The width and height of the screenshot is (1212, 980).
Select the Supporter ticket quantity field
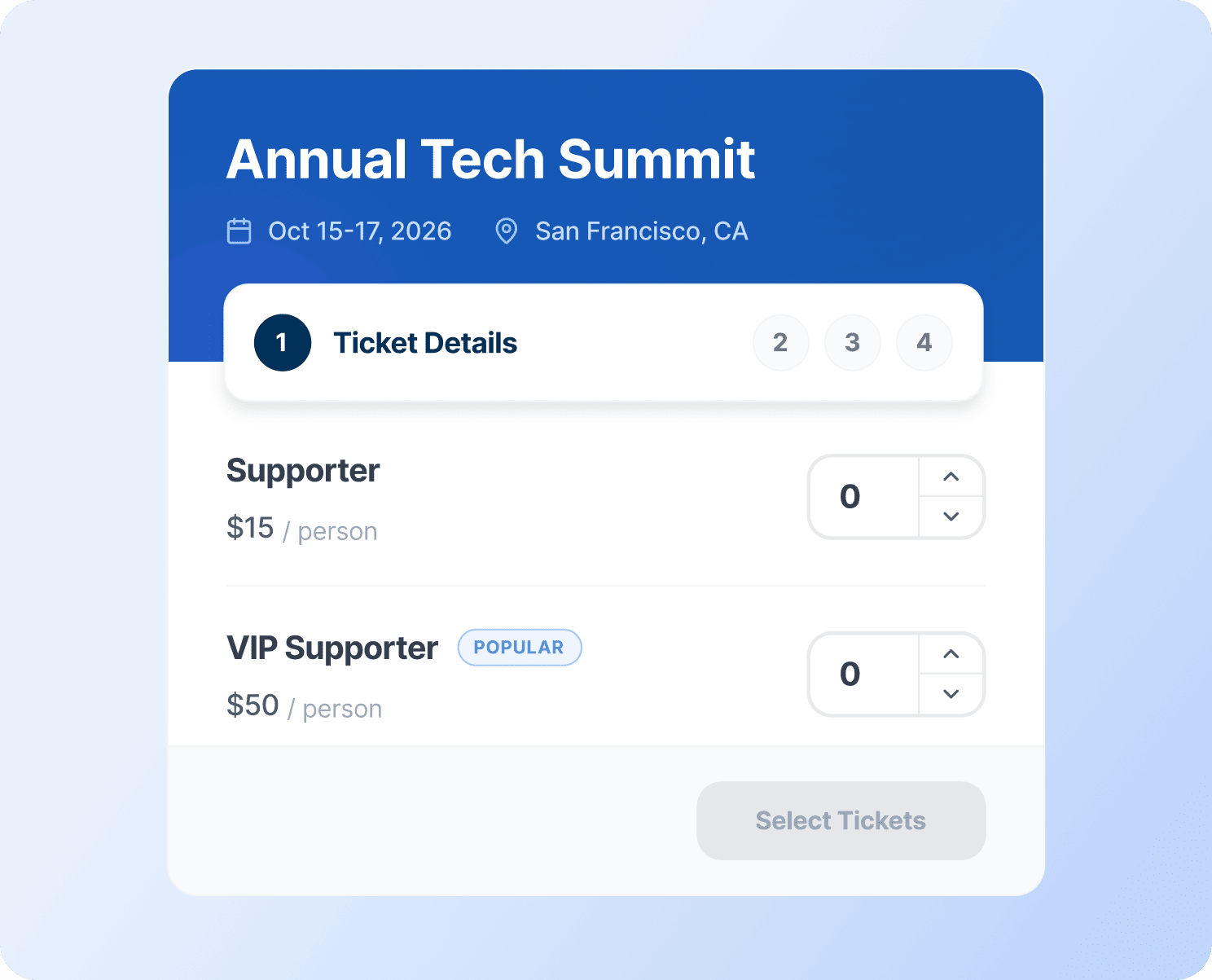850,497
